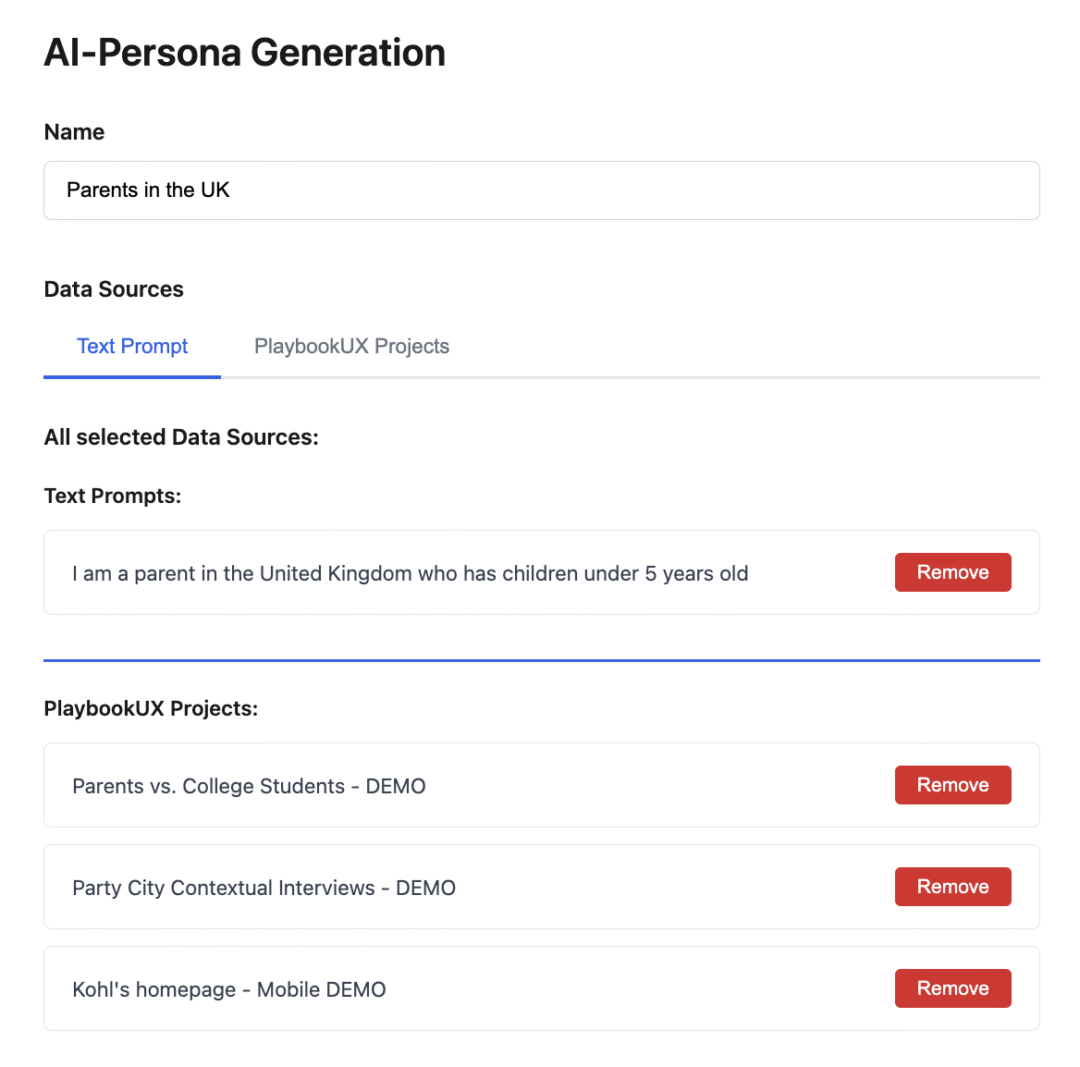Select the Party City Contextual Interviews row
Viewport: 1080px width, 1067px height.
[264, 887]
